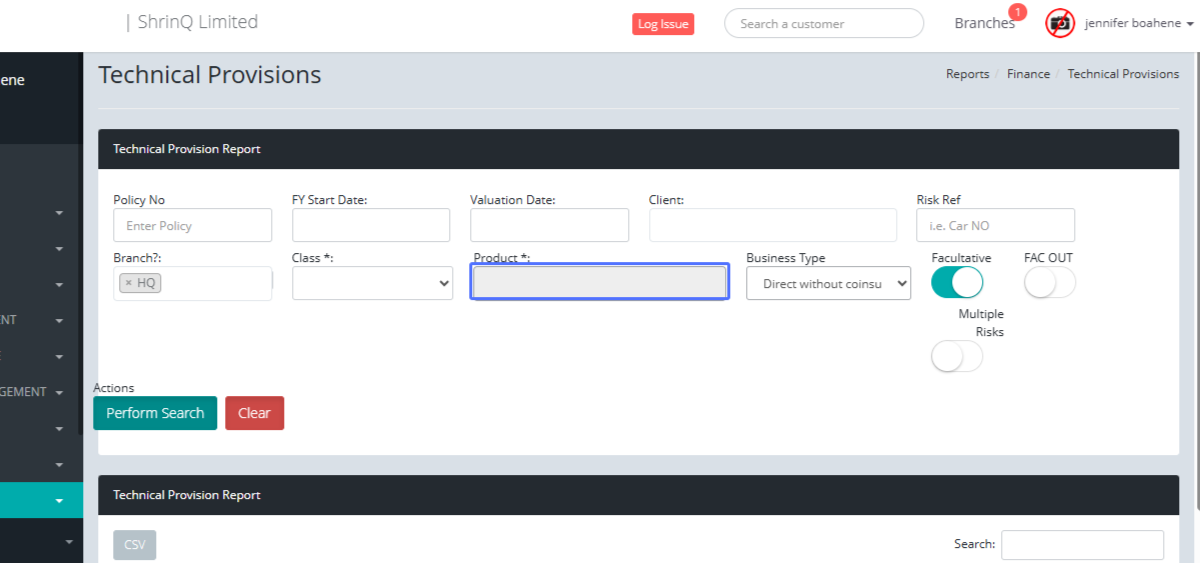This screenshot has width=1200, height=563.
Task: Remove the HQ tag from Branch field
Action: [128, 283]
